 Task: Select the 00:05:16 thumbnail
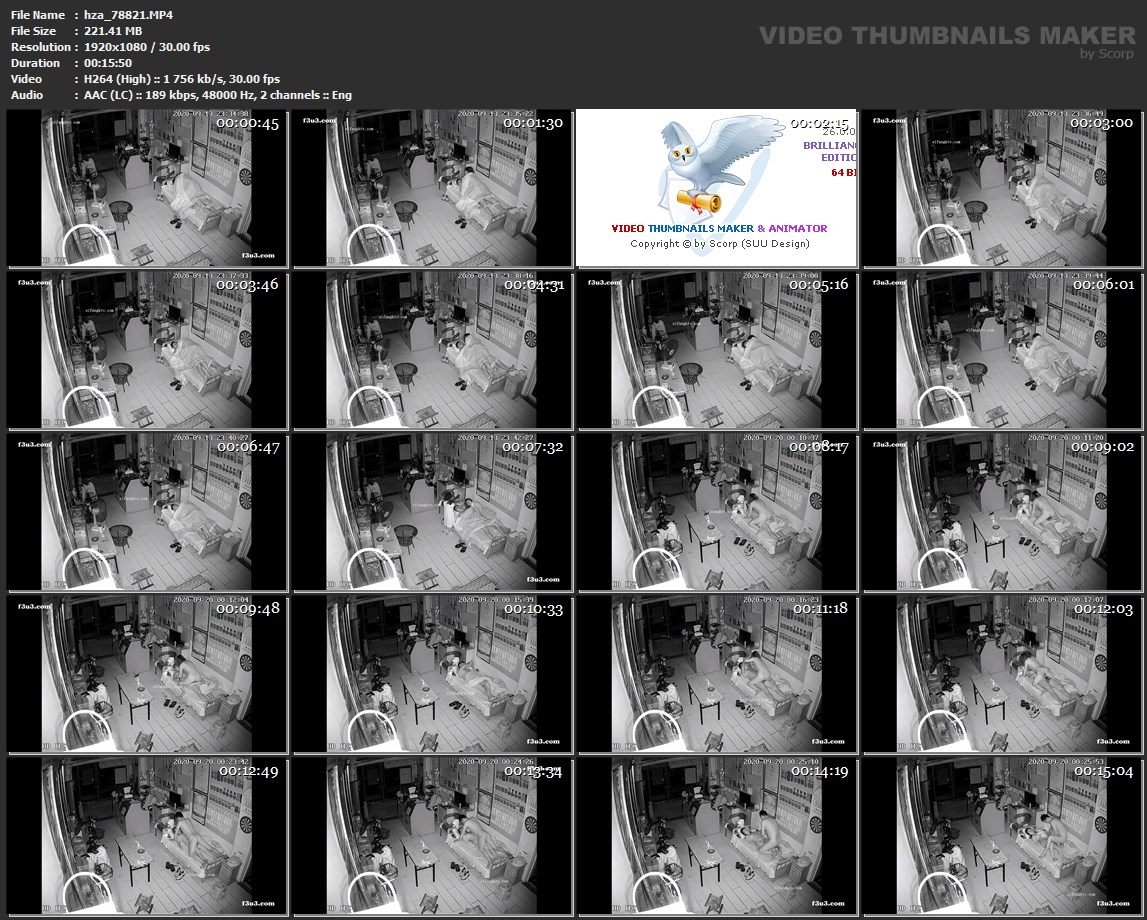coord(718,350)
